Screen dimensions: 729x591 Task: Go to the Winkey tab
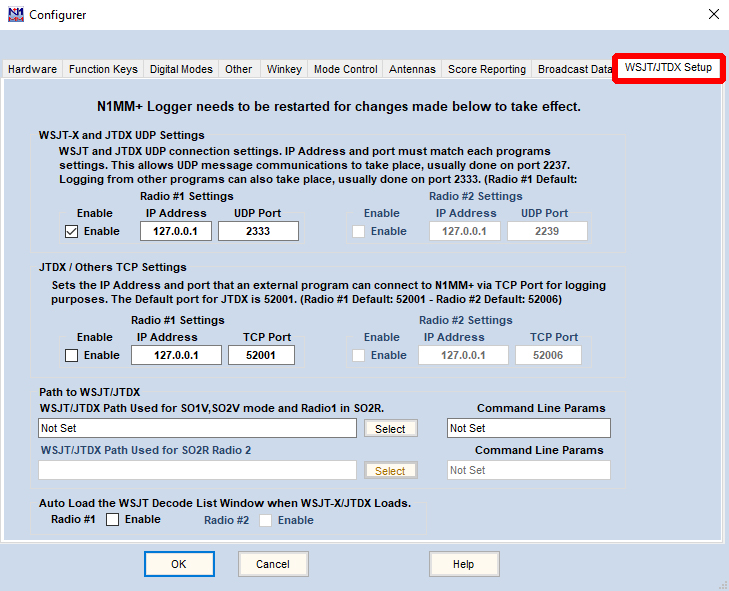coord(284,69)
